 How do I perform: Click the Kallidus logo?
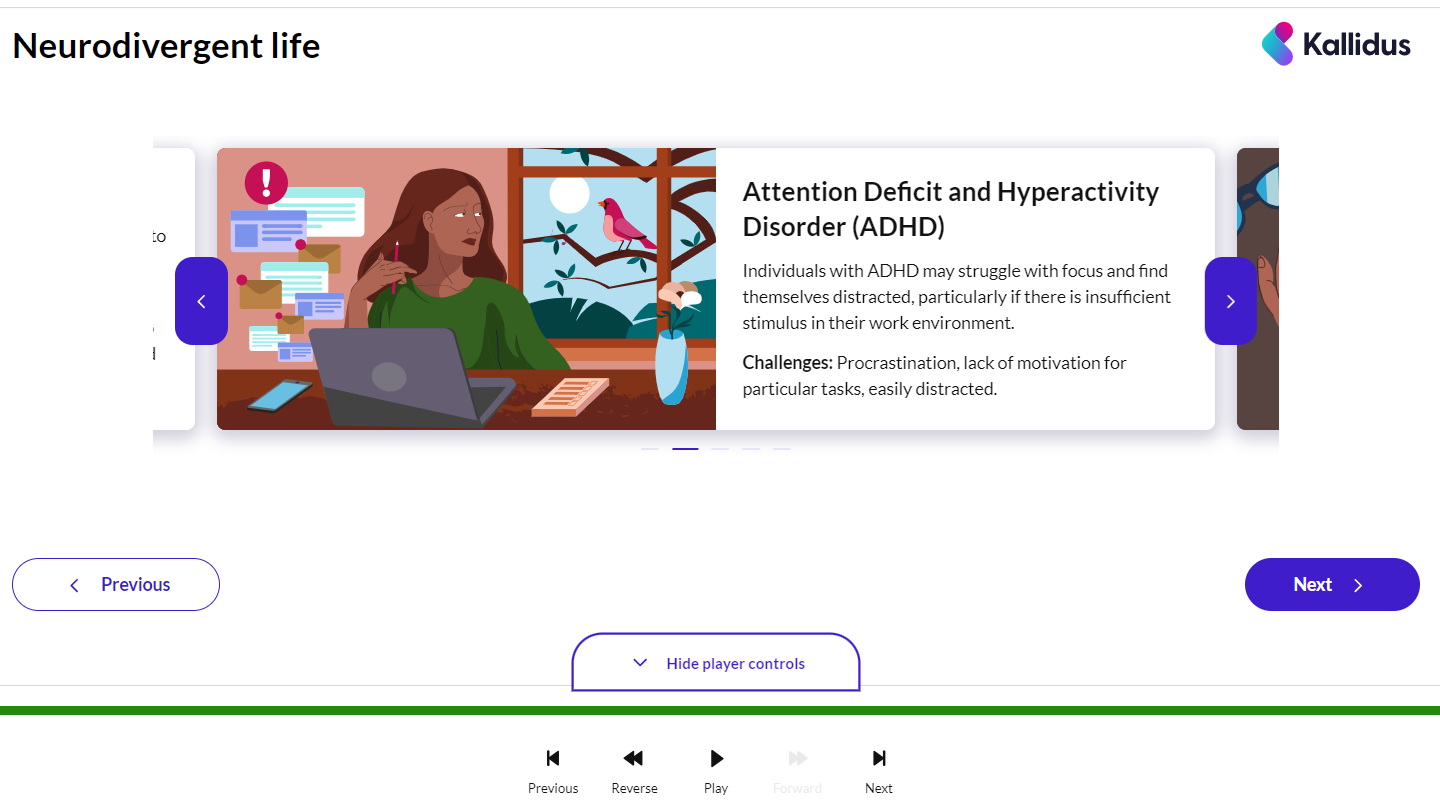[1336, 44]
